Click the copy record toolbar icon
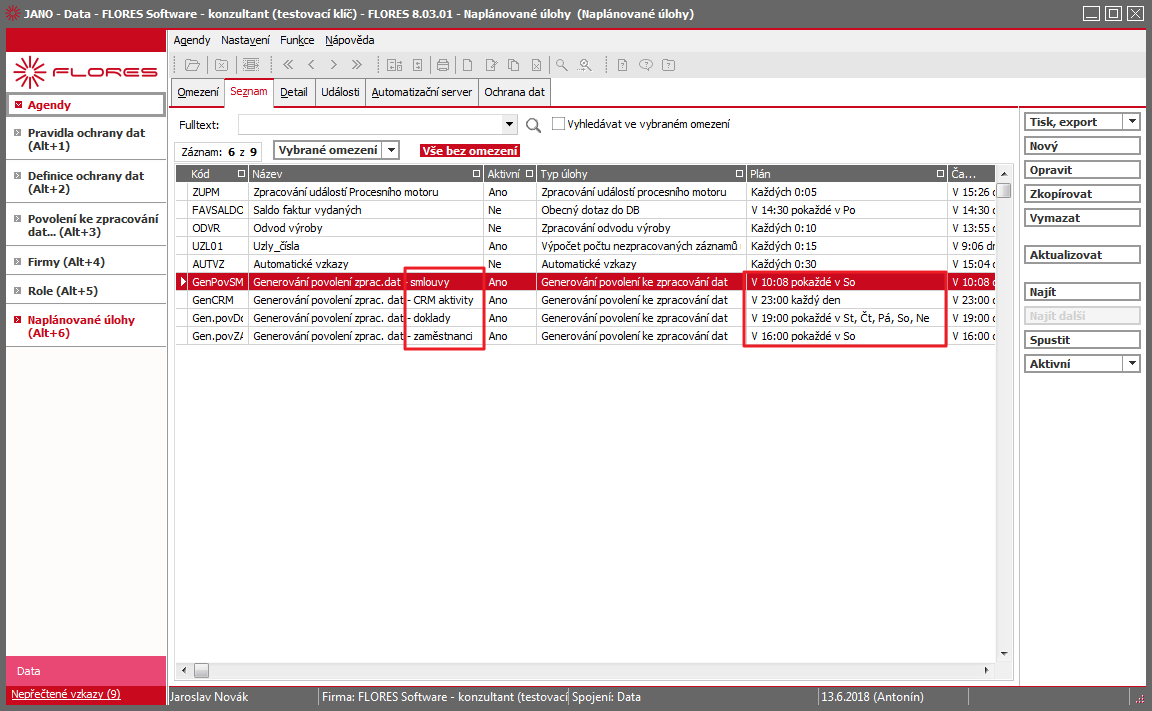1152x711 pixels. tap(514, 65)
